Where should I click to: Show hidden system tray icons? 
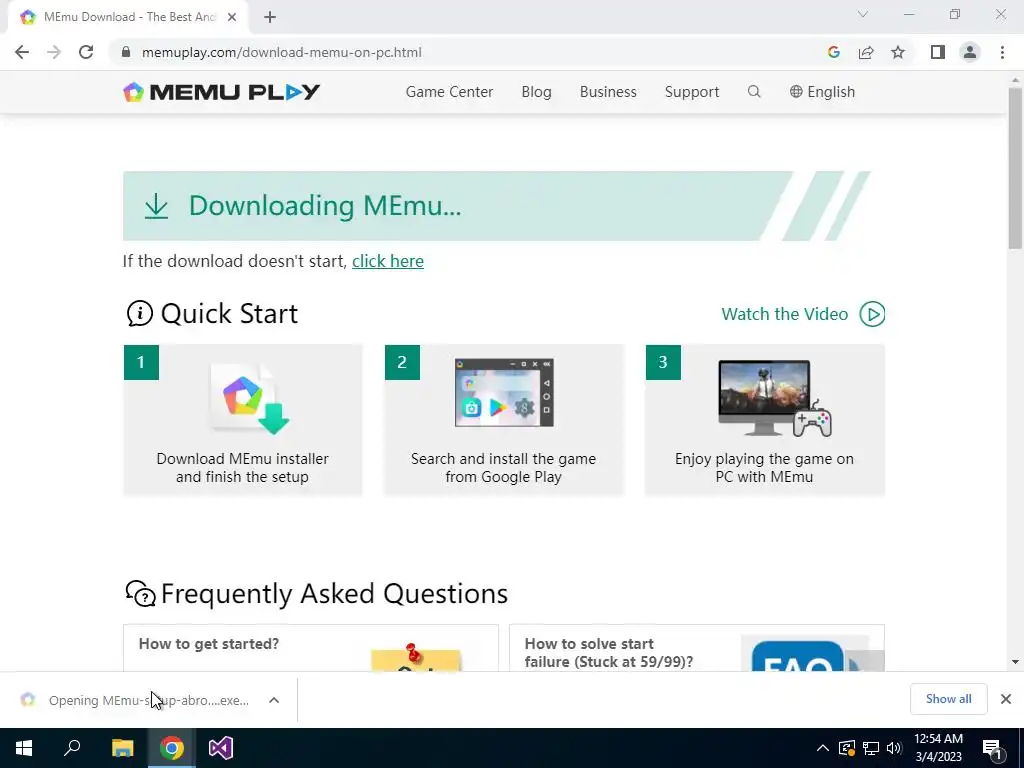[x=823, y=748]
